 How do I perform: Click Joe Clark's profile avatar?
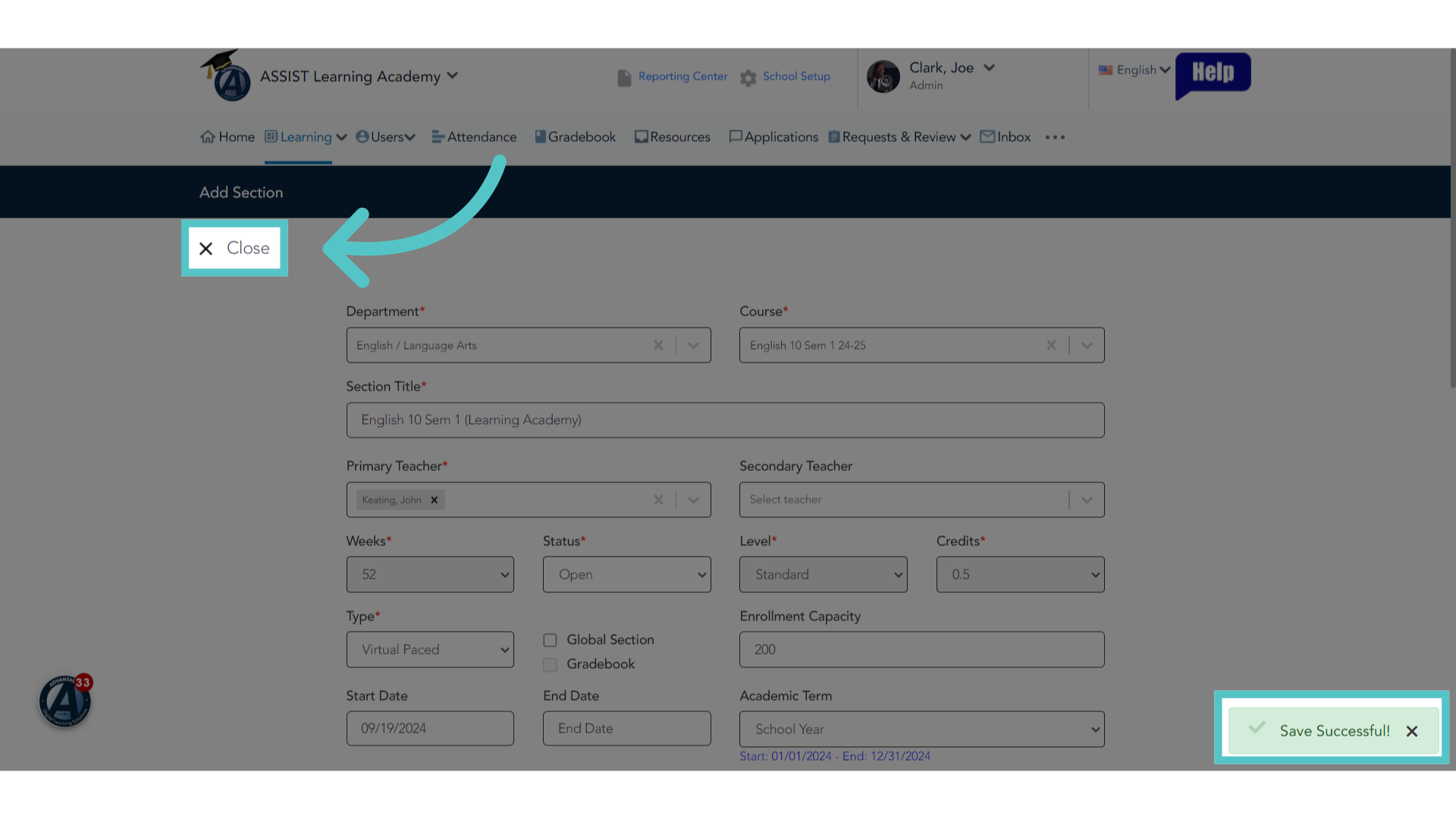tap(883, 77)
